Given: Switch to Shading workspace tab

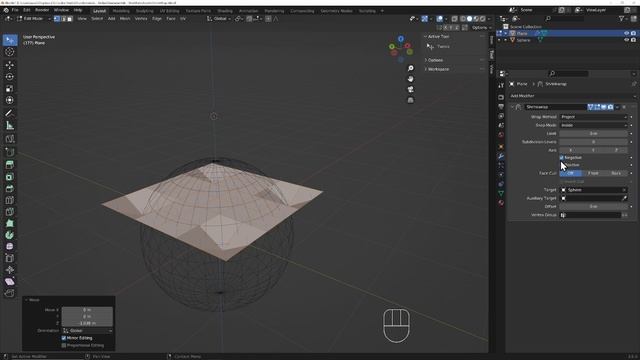Looking at the screenshot, I should 224,11.
